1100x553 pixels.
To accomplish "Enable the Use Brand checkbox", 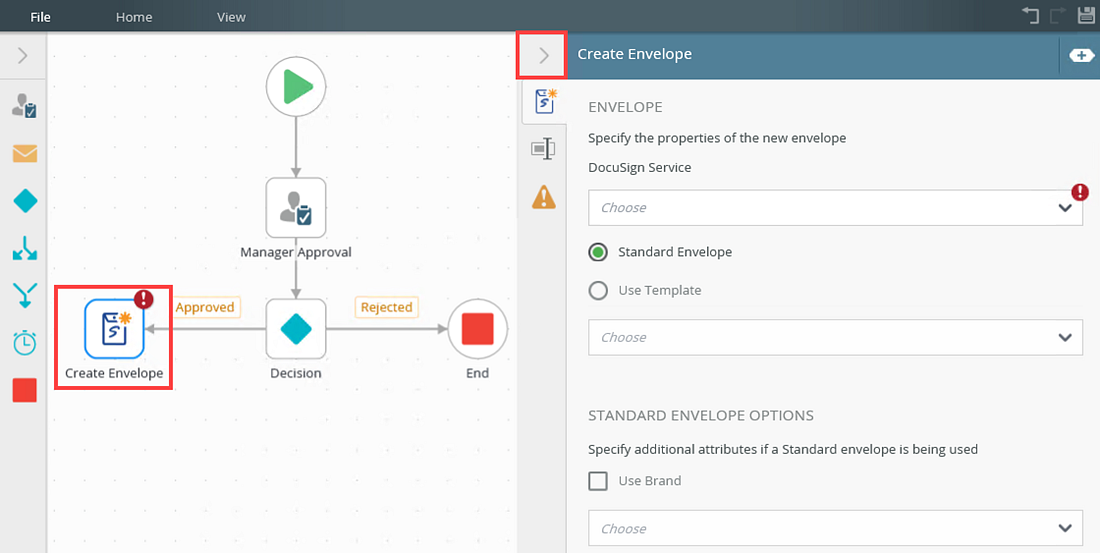I will click(x=599, y=481).
